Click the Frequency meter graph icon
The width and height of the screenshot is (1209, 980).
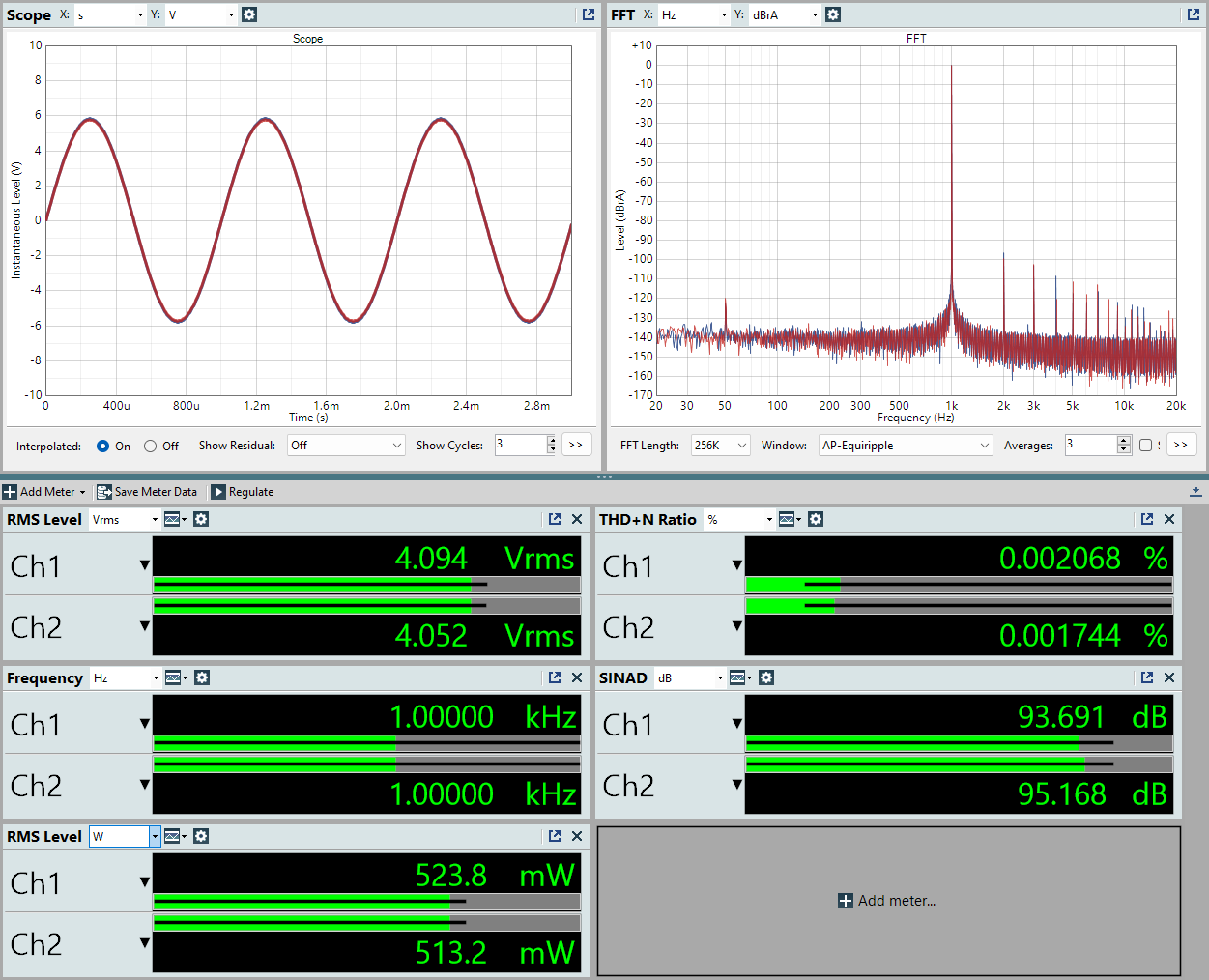tap(174, 677)
